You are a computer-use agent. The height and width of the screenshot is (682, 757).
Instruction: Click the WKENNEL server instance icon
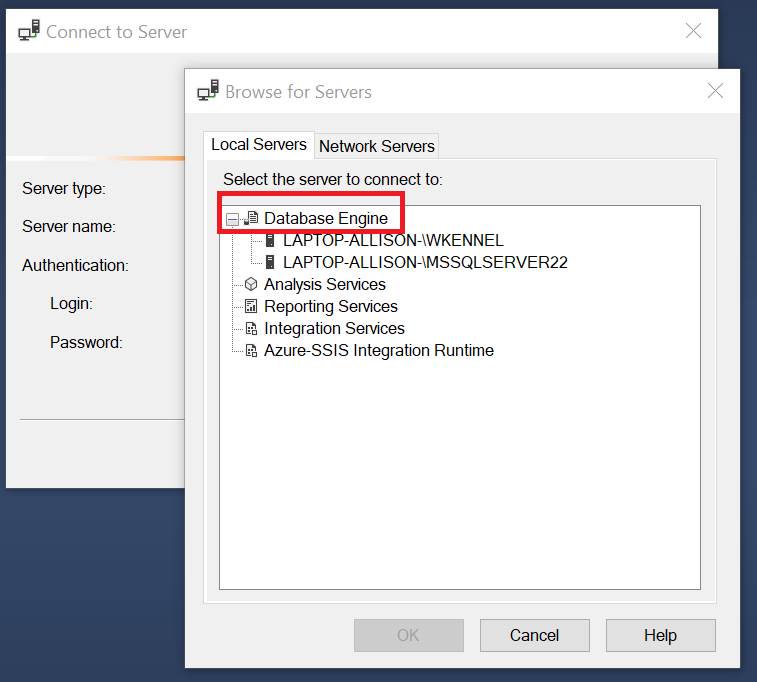tap(270, 240)
